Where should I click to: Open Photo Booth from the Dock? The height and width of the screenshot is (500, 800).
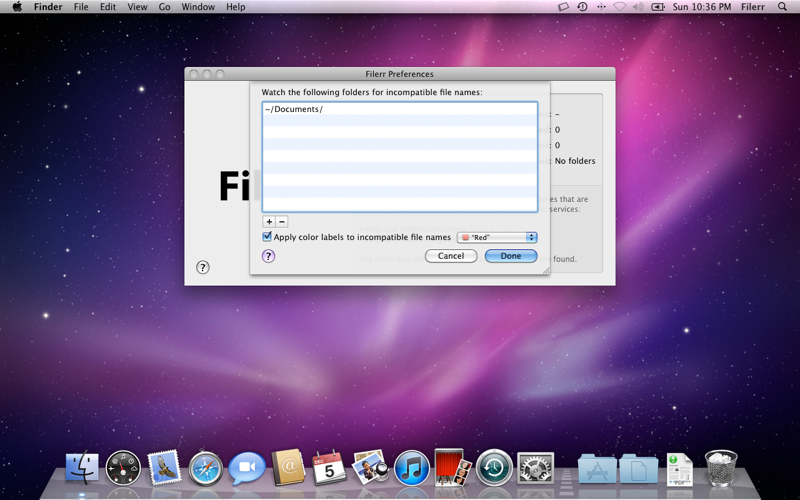(453, 467)
